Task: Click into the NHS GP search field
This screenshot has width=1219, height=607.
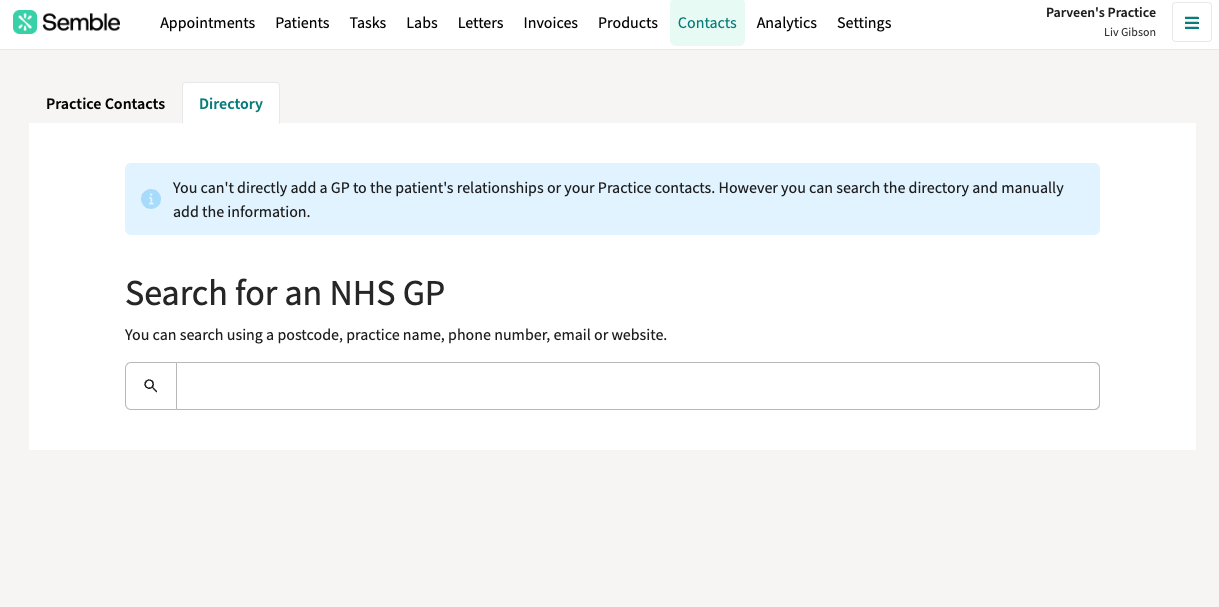Action: pos(638,386)
